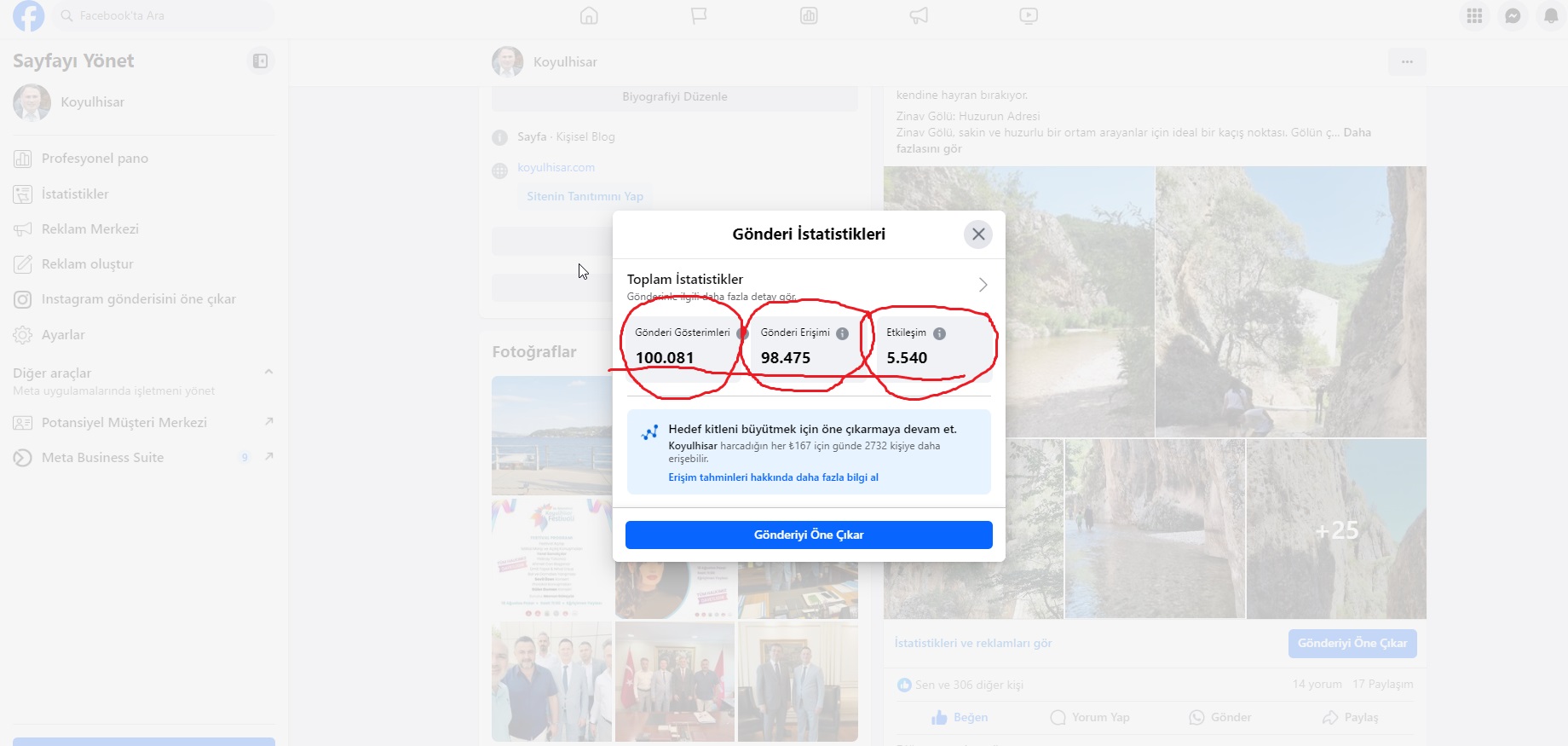Click blue Gönderiyi Öne Çıkar button in dialog
This screenshot has width=1568, height=746.
point(809,535)
